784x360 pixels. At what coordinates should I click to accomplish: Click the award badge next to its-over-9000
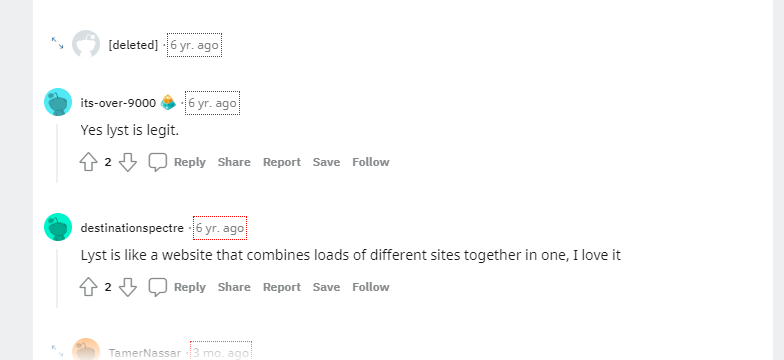coord(168,102)
